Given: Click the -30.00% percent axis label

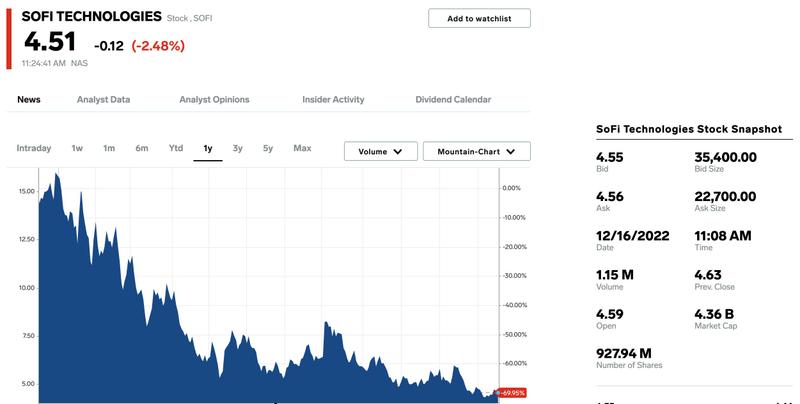Looking at the screenshot, I should [514, 276].
